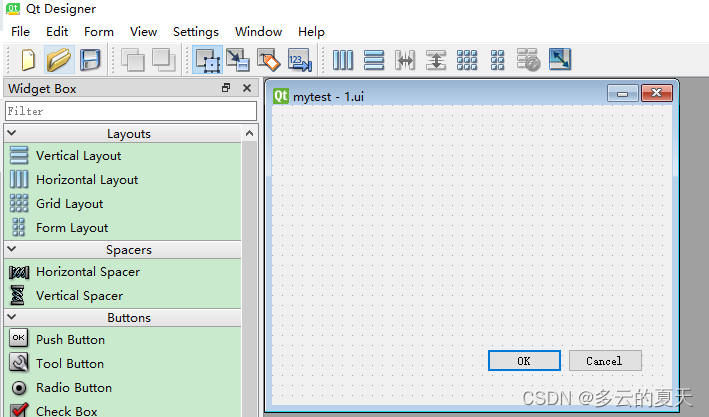Switch to Edit Signals/Slots mode icon
The image size is (709, 417).
pyautogui.click(x=238, y=60)
